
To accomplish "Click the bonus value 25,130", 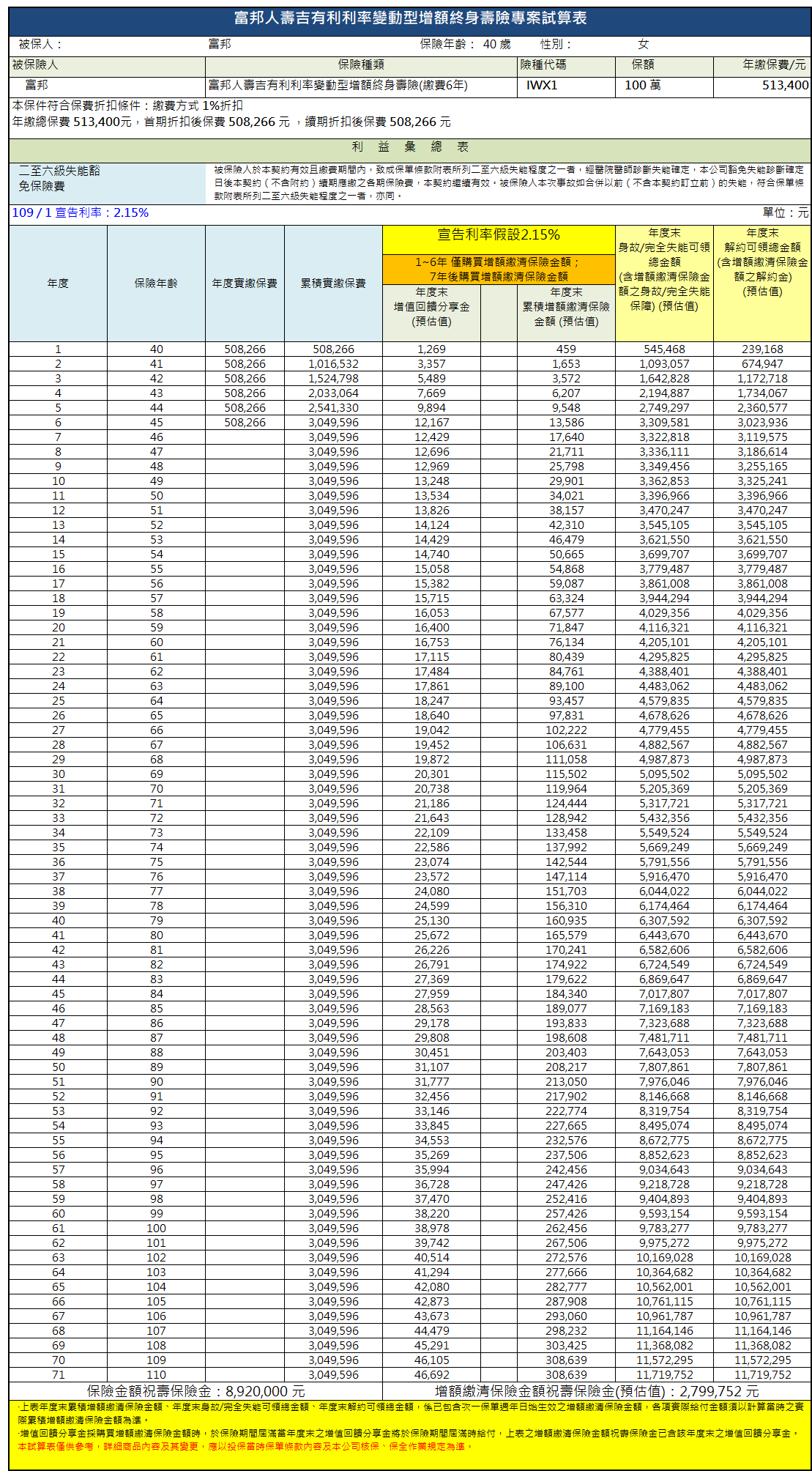I will click(431, 921).
